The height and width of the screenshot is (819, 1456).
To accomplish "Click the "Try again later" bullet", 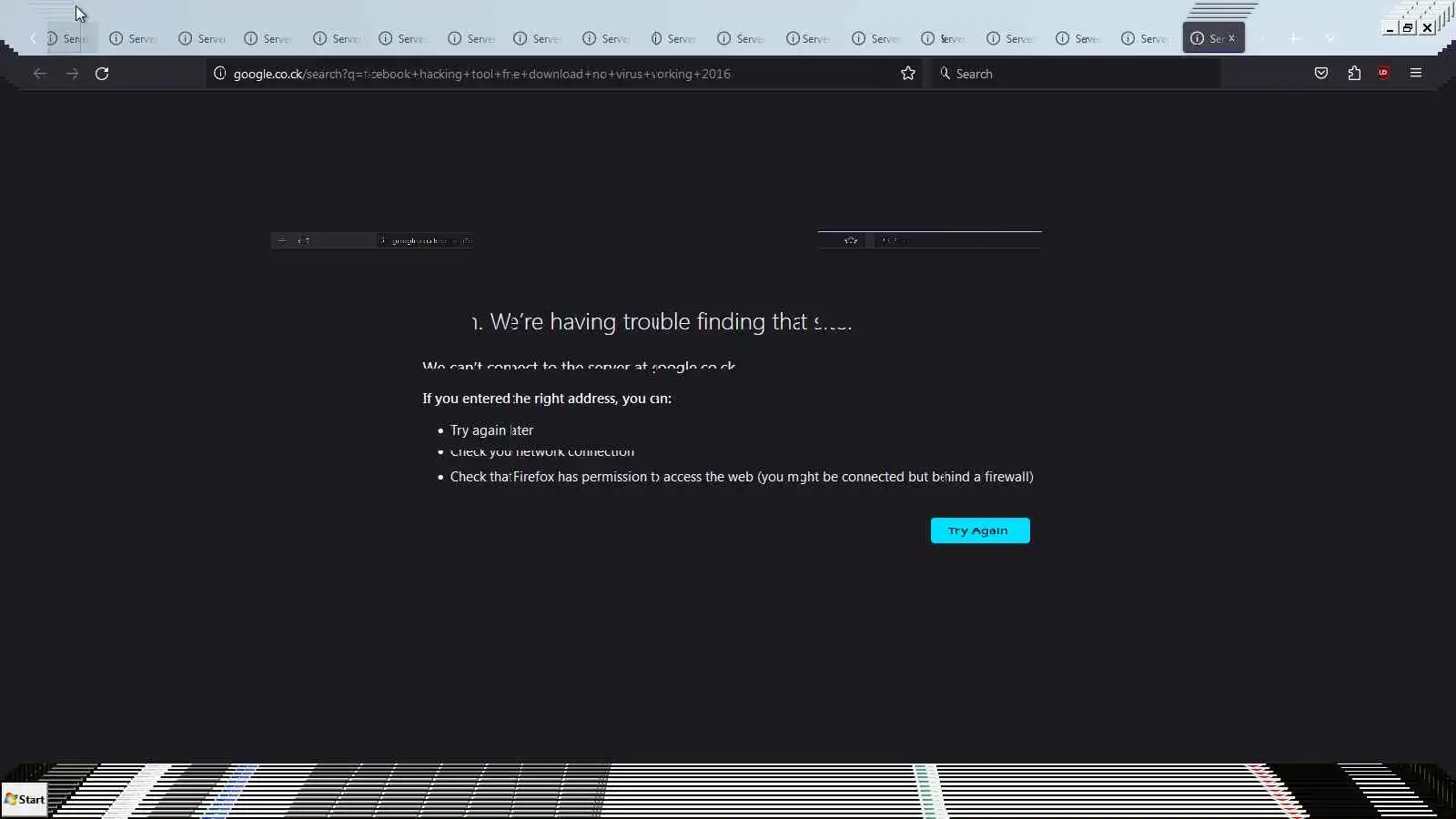I will click(x=491, y=430).
